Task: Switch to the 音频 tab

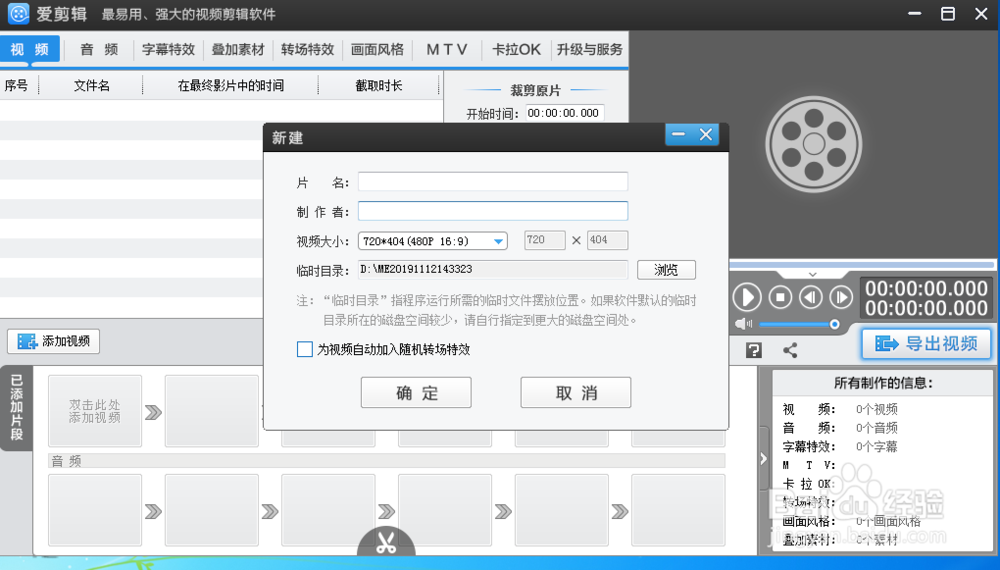Action: coord(99,49)
